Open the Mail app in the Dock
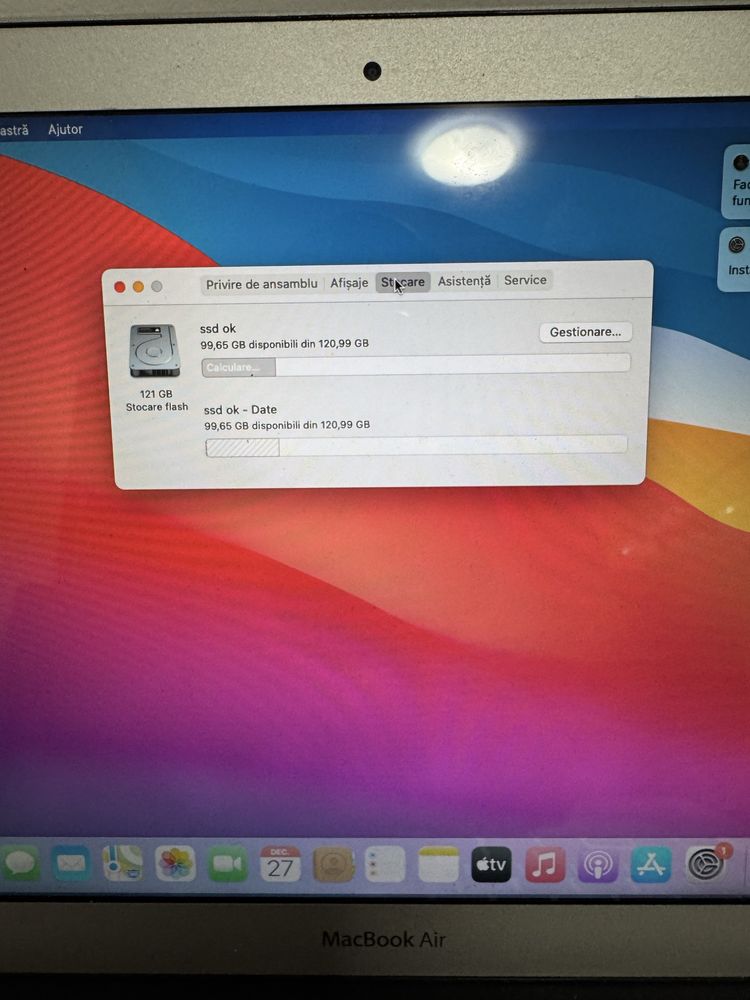This screenshot has width=750, height=1000. coord(71,864)
